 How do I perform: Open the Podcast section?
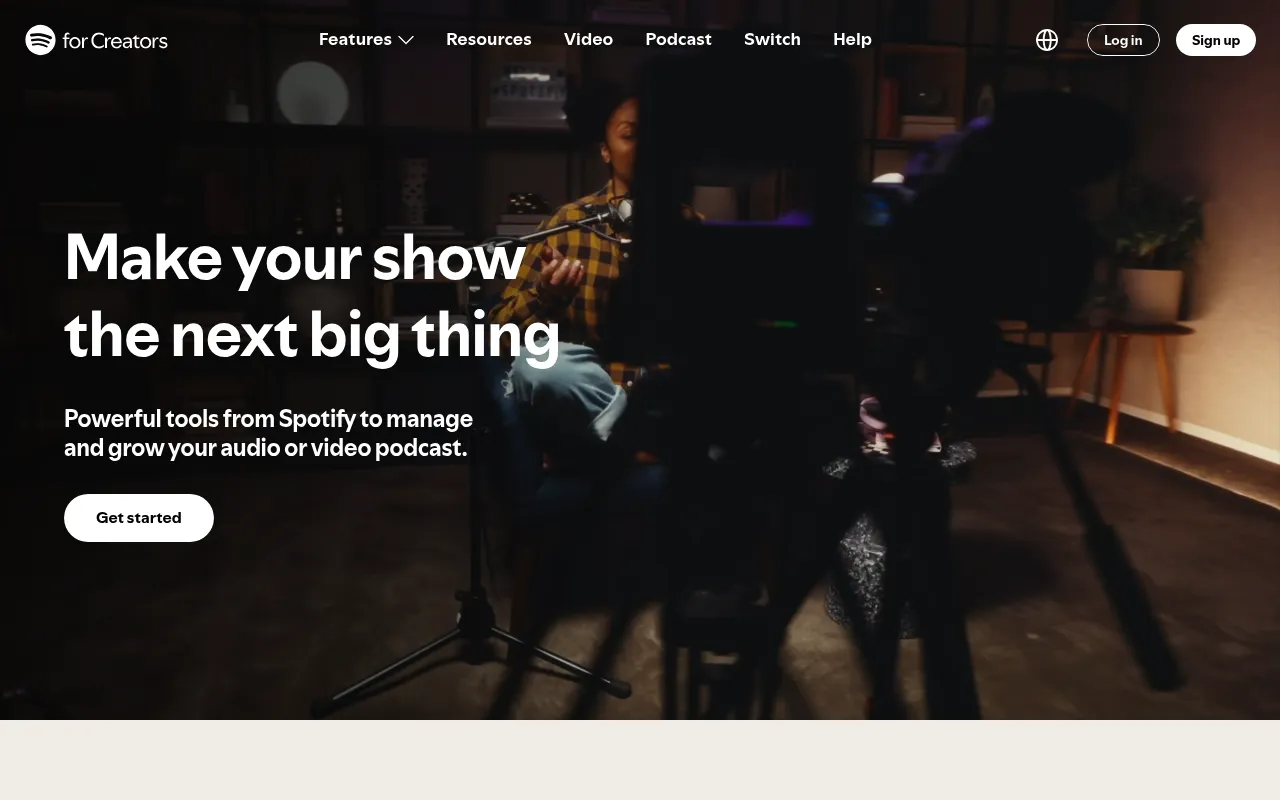tap(678, 39)
